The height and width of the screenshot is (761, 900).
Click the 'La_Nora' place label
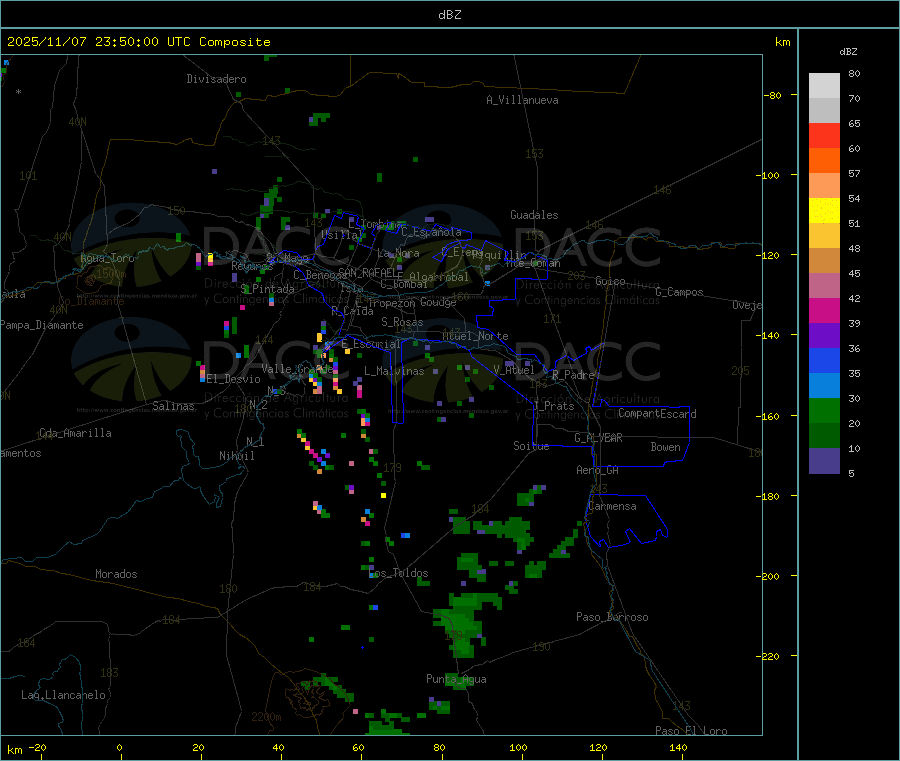pos(398,253)
